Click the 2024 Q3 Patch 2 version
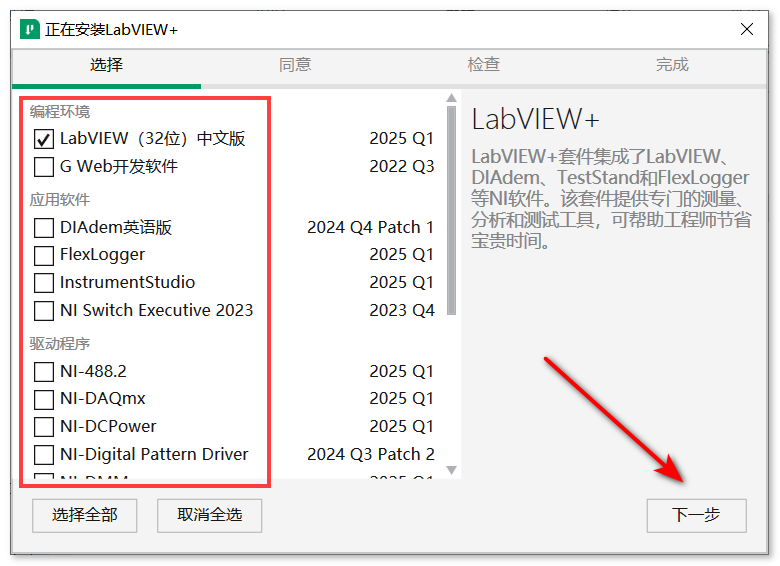The width and height of the screenshot is (780, 566). point(371,454)
